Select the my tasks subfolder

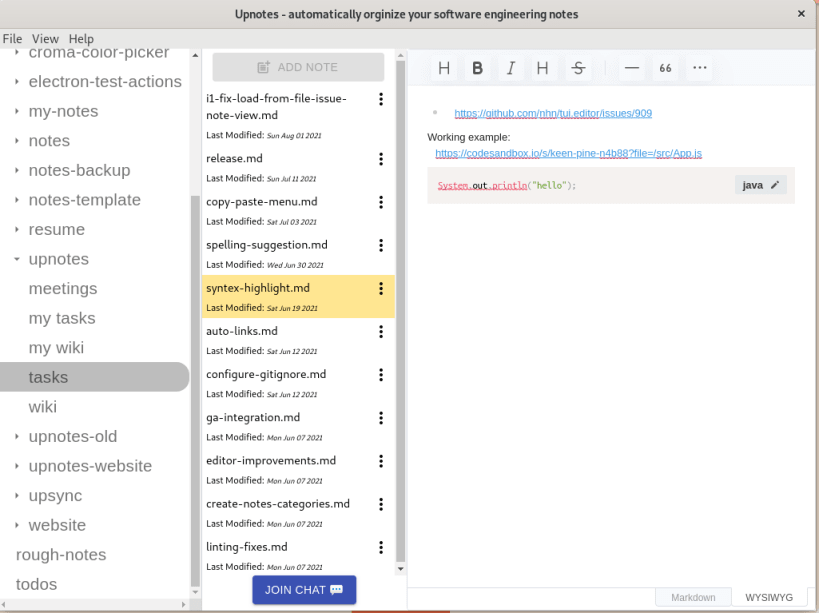pos(62,318)
